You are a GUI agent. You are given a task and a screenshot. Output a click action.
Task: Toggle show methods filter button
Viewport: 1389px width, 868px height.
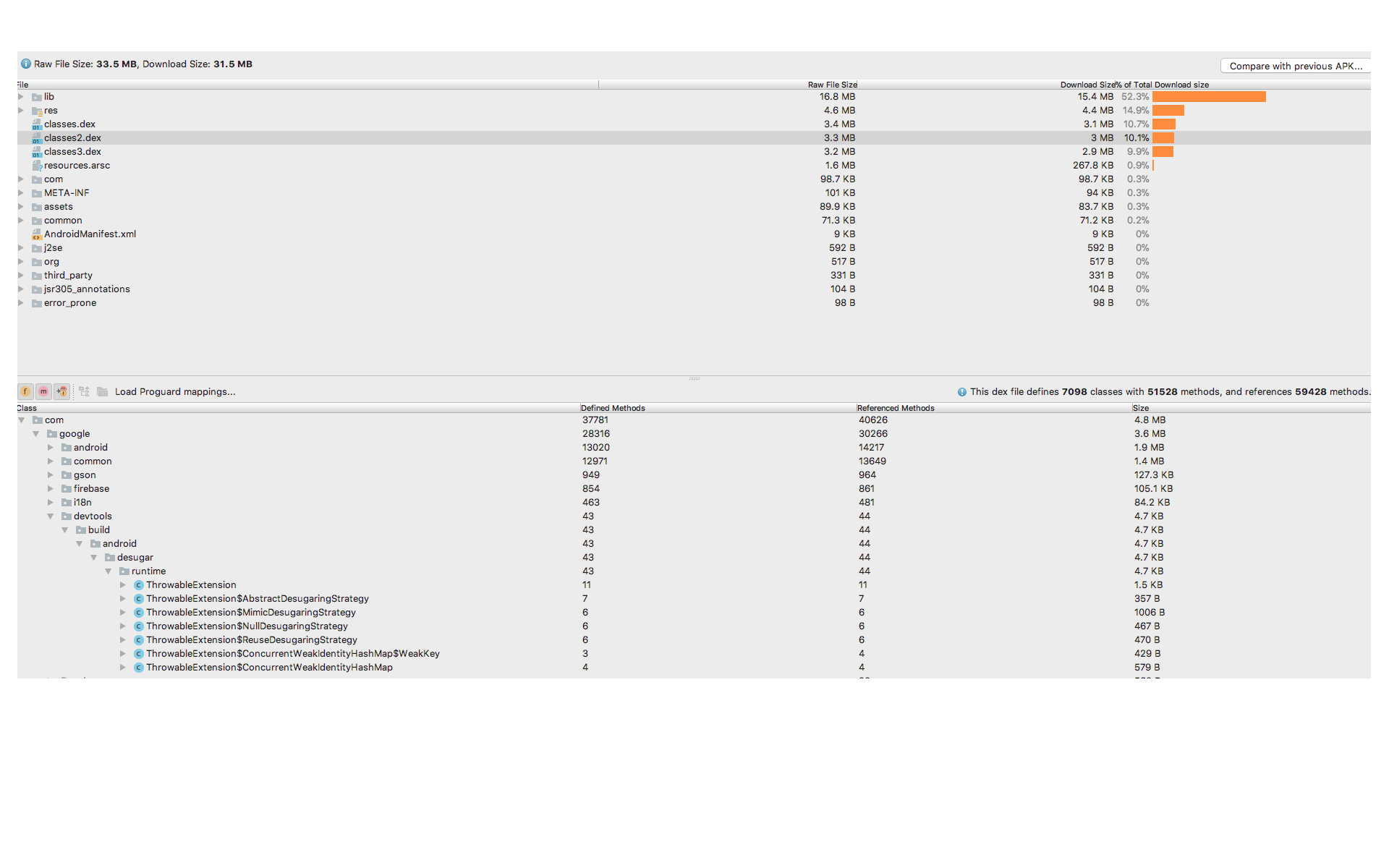coord(43,391)
